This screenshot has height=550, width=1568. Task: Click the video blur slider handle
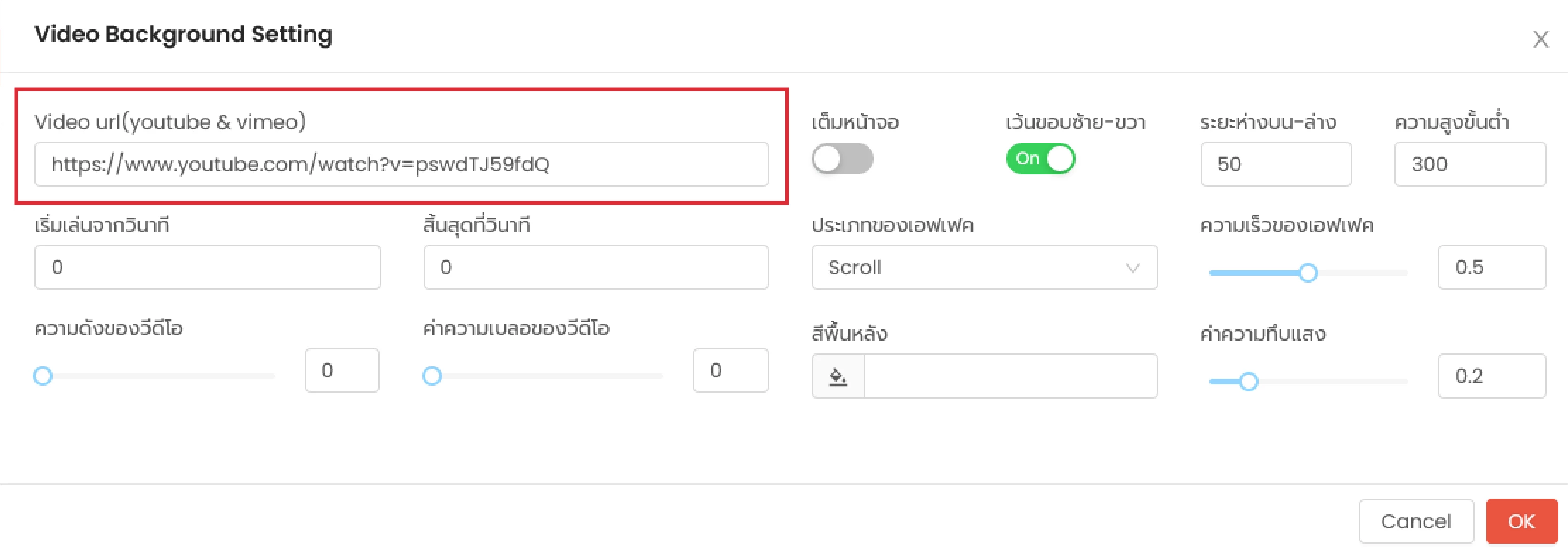432,376
